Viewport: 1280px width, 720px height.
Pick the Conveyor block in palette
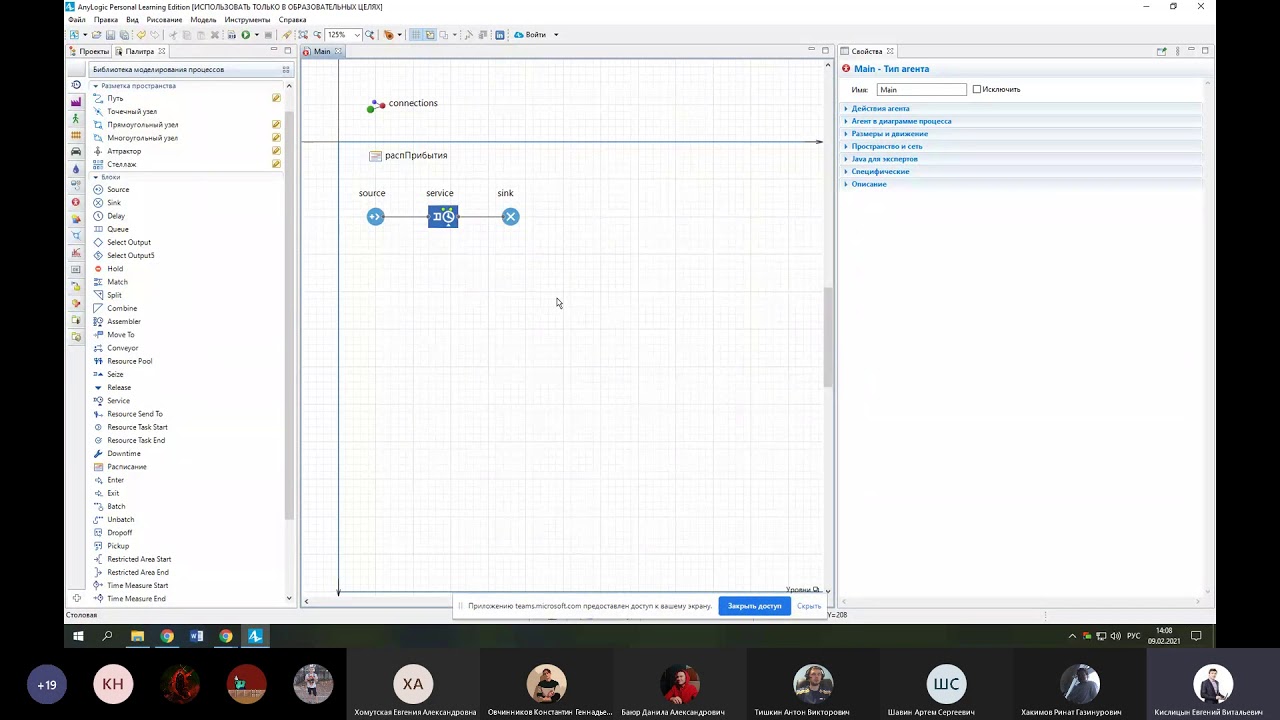[116, 348]
